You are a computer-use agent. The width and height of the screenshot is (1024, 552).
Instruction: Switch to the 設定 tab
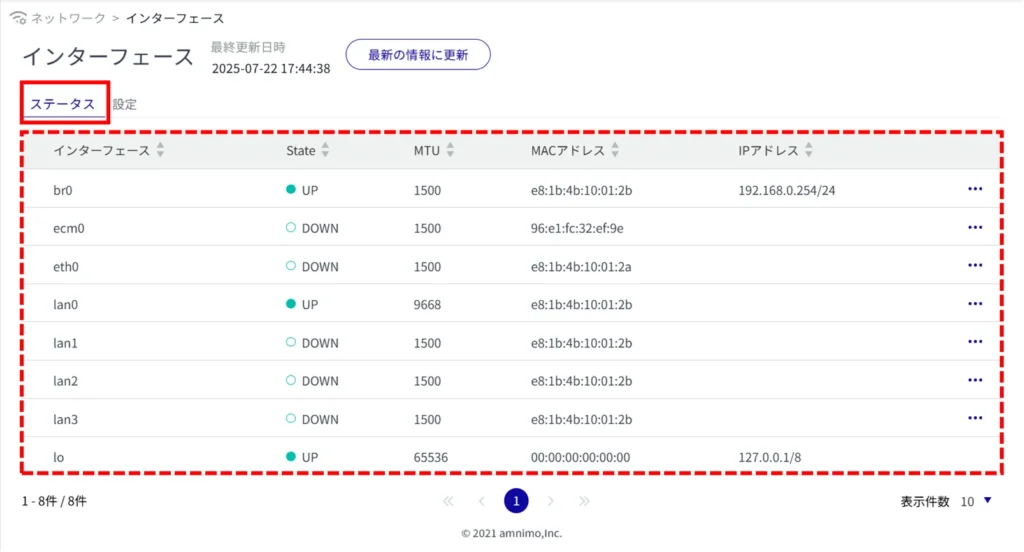pos(125,104)
